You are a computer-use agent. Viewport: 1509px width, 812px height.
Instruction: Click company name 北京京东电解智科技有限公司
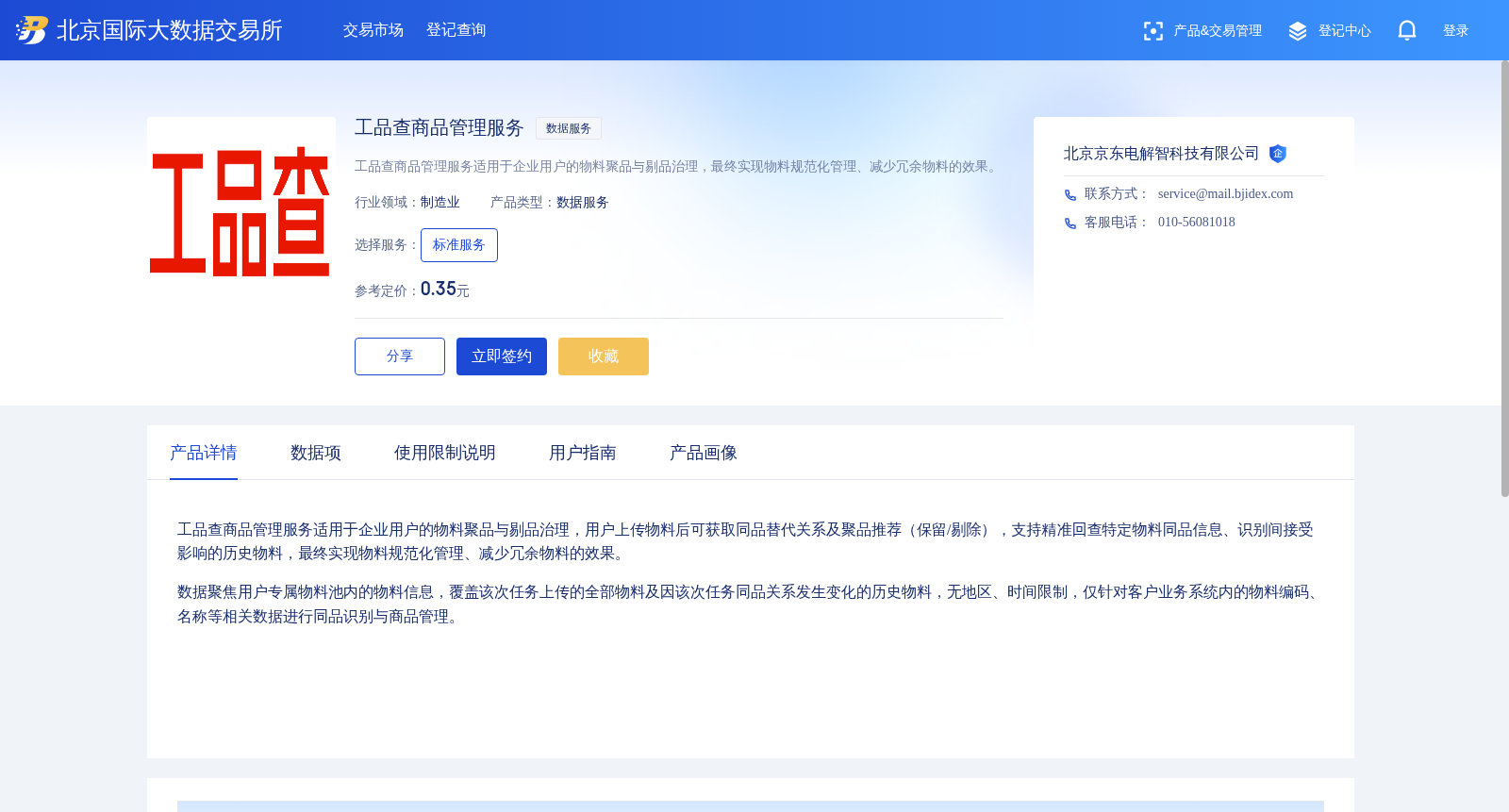point(1162,154)
